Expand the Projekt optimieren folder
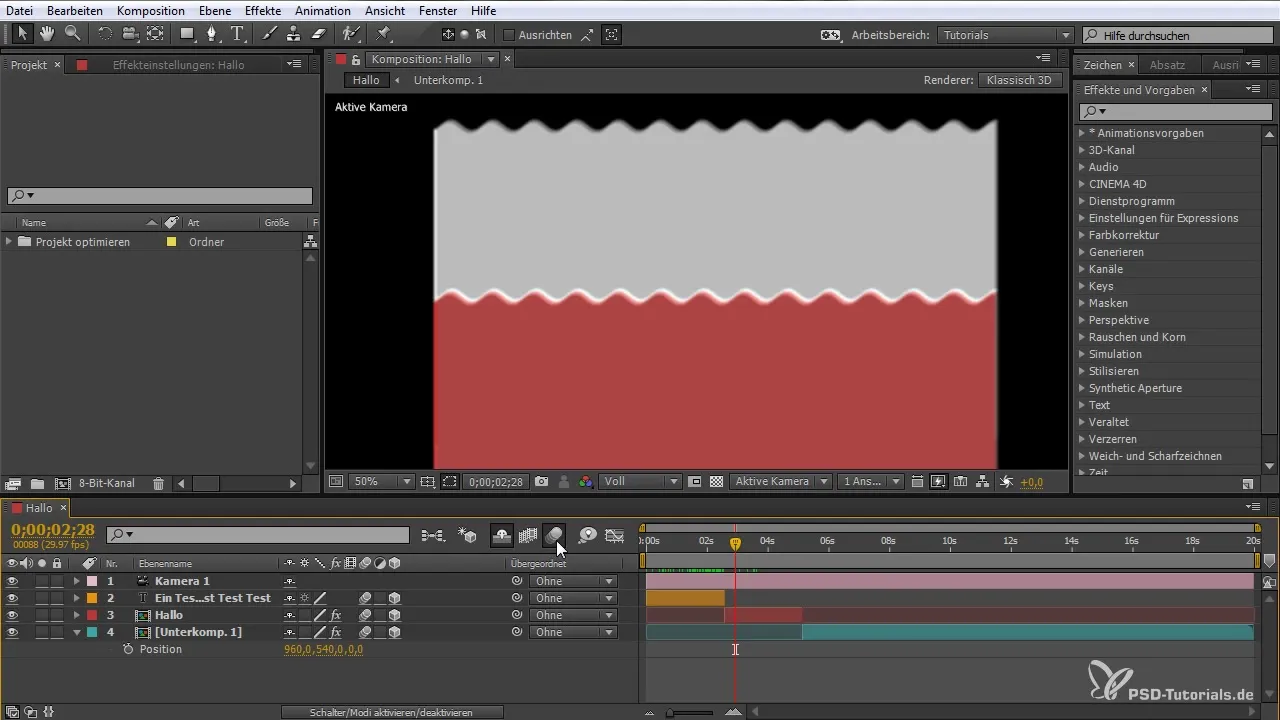The width and height of the screenshot is (1280, 720). (9, 242)
